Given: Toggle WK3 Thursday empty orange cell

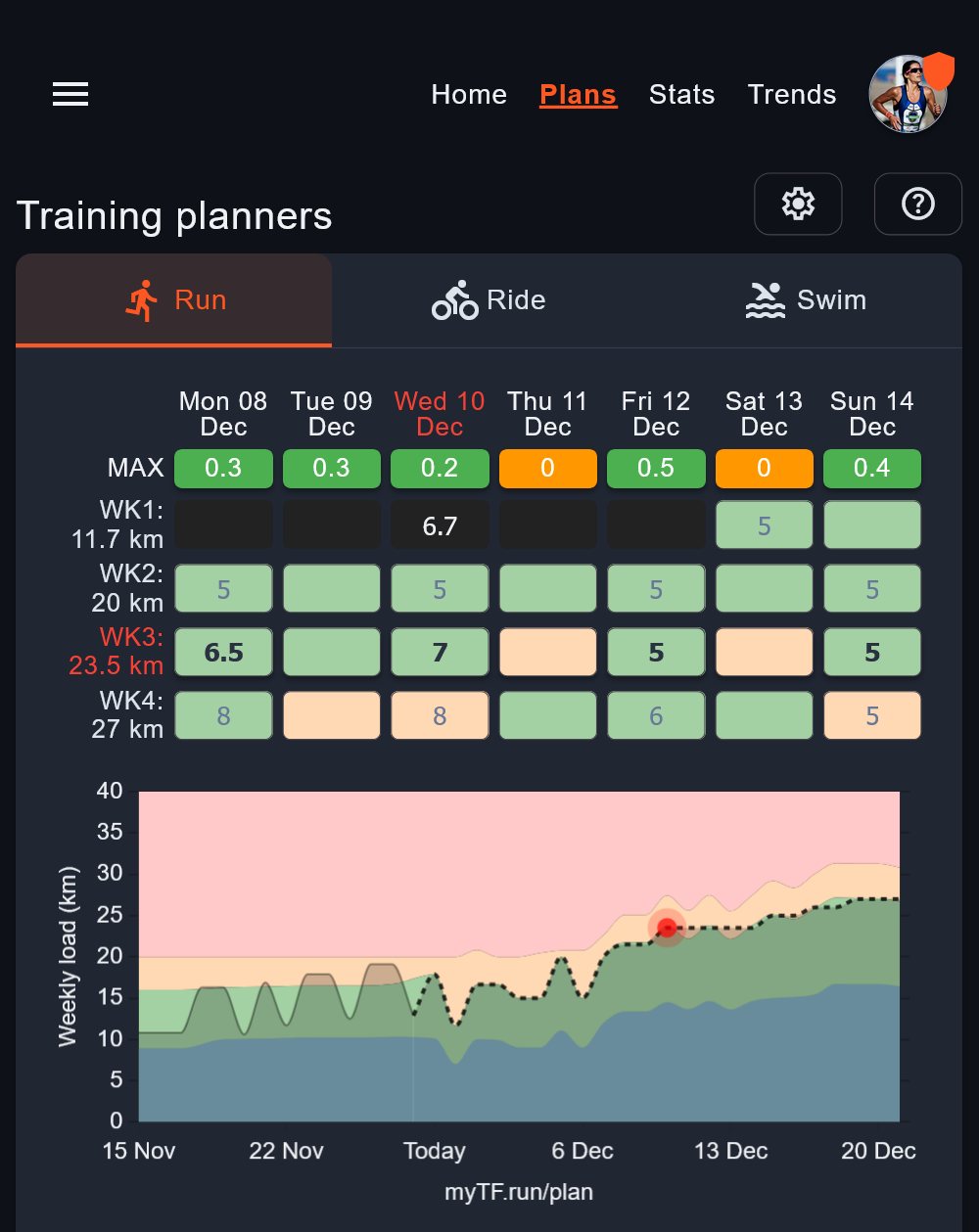Looking at the screenshot, I should pos(547,653).
